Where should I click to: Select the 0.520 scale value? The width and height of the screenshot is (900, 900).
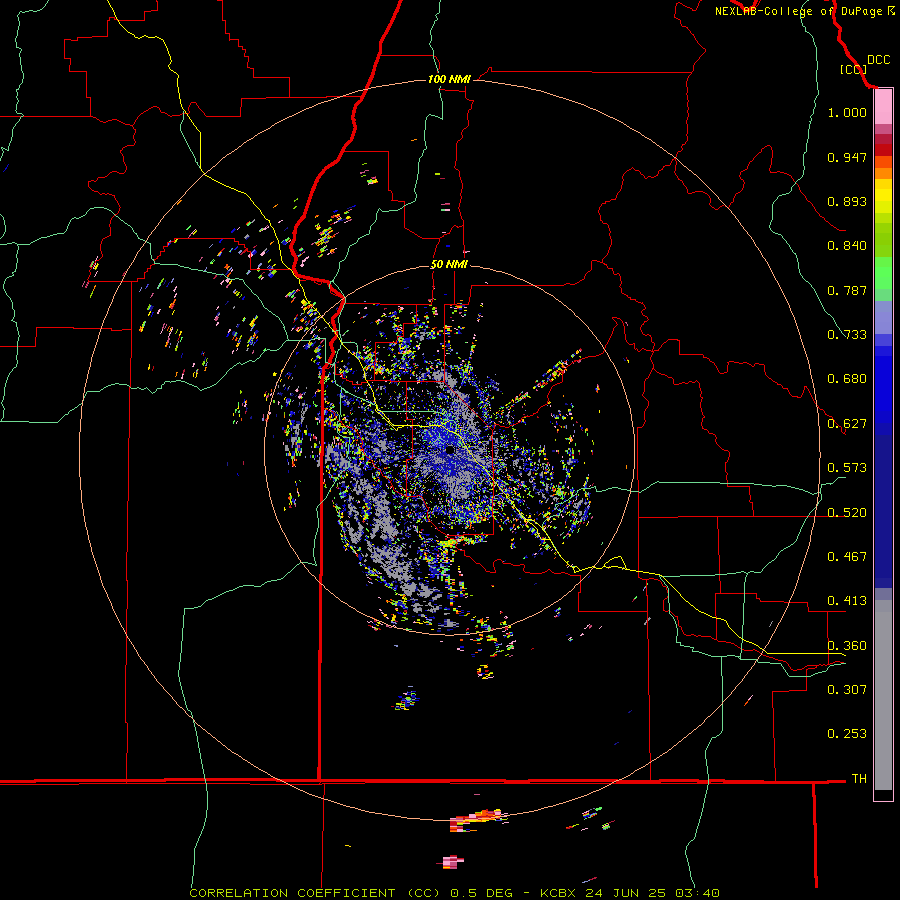point(847,513)
